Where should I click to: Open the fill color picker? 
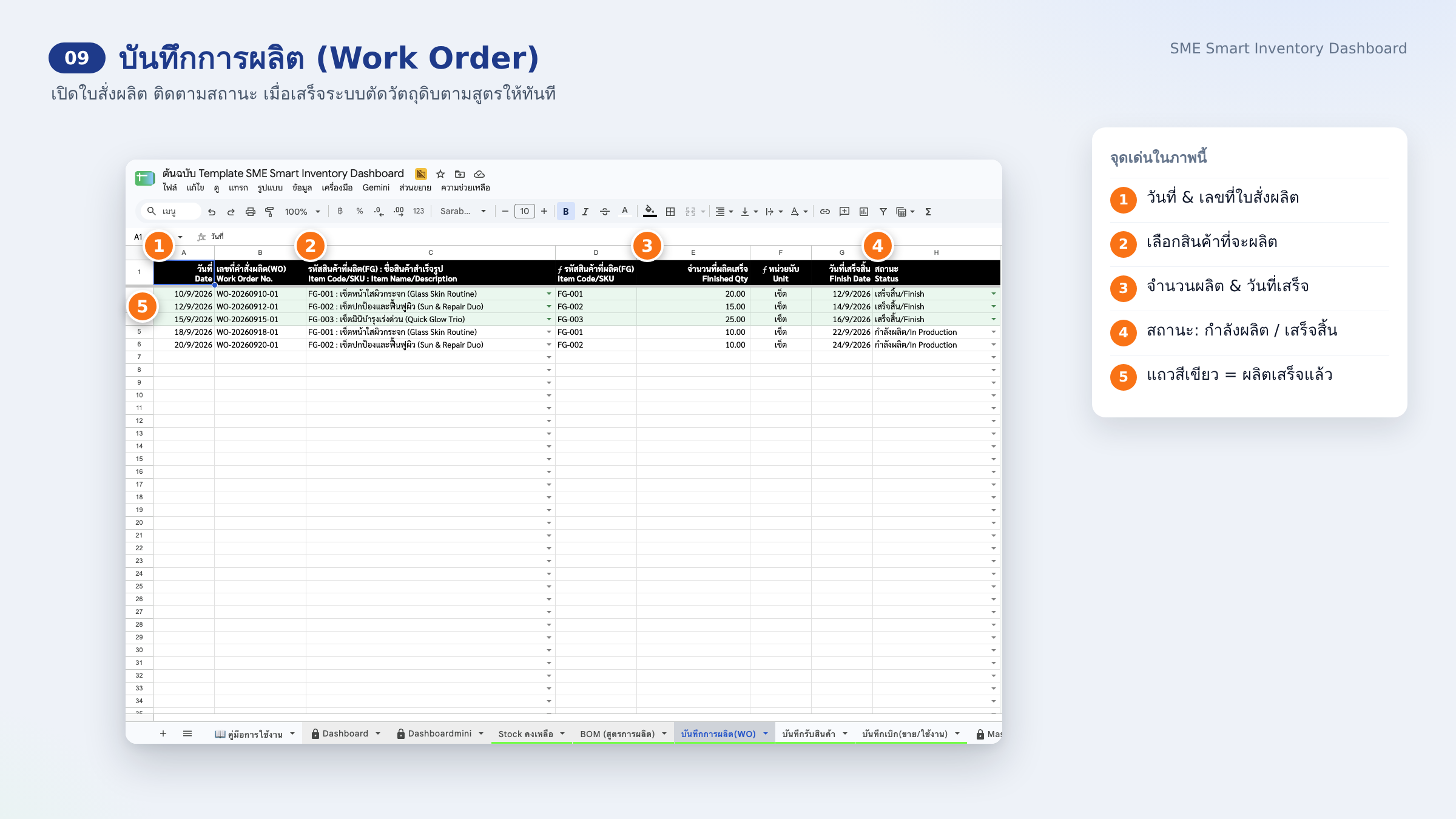coord(650,212)
